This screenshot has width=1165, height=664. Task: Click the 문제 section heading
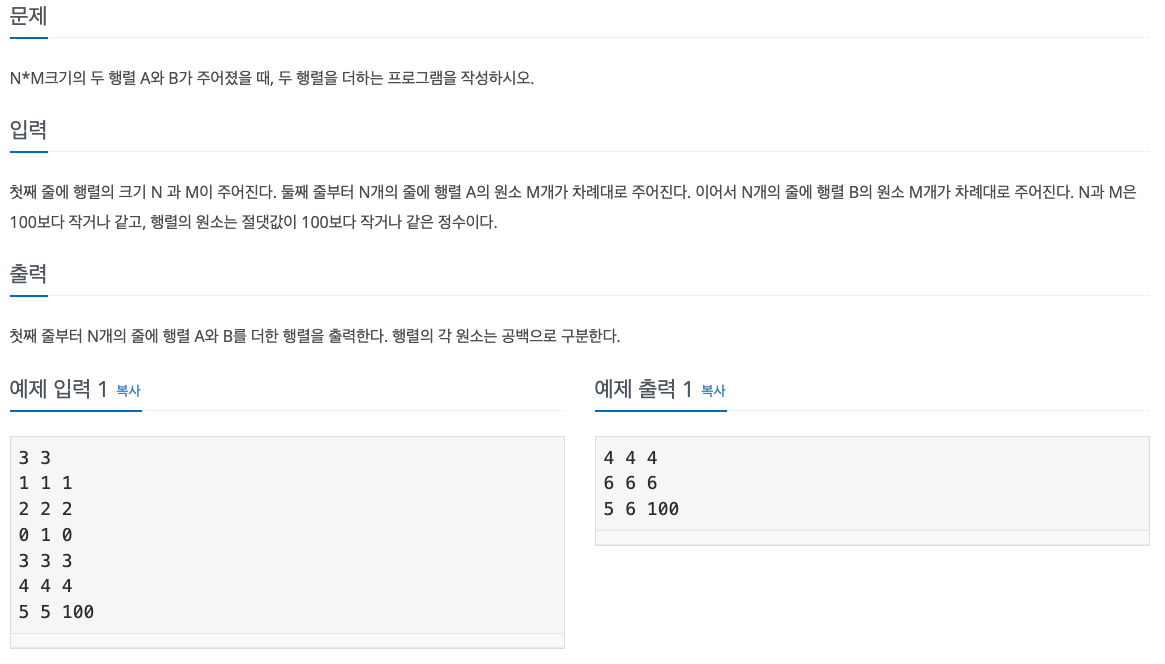click(28, 16)
